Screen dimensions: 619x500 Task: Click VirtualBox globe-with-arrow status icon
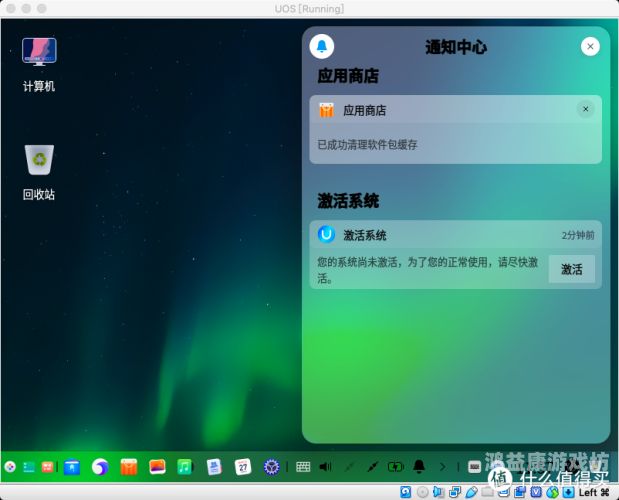coord(552,492)
